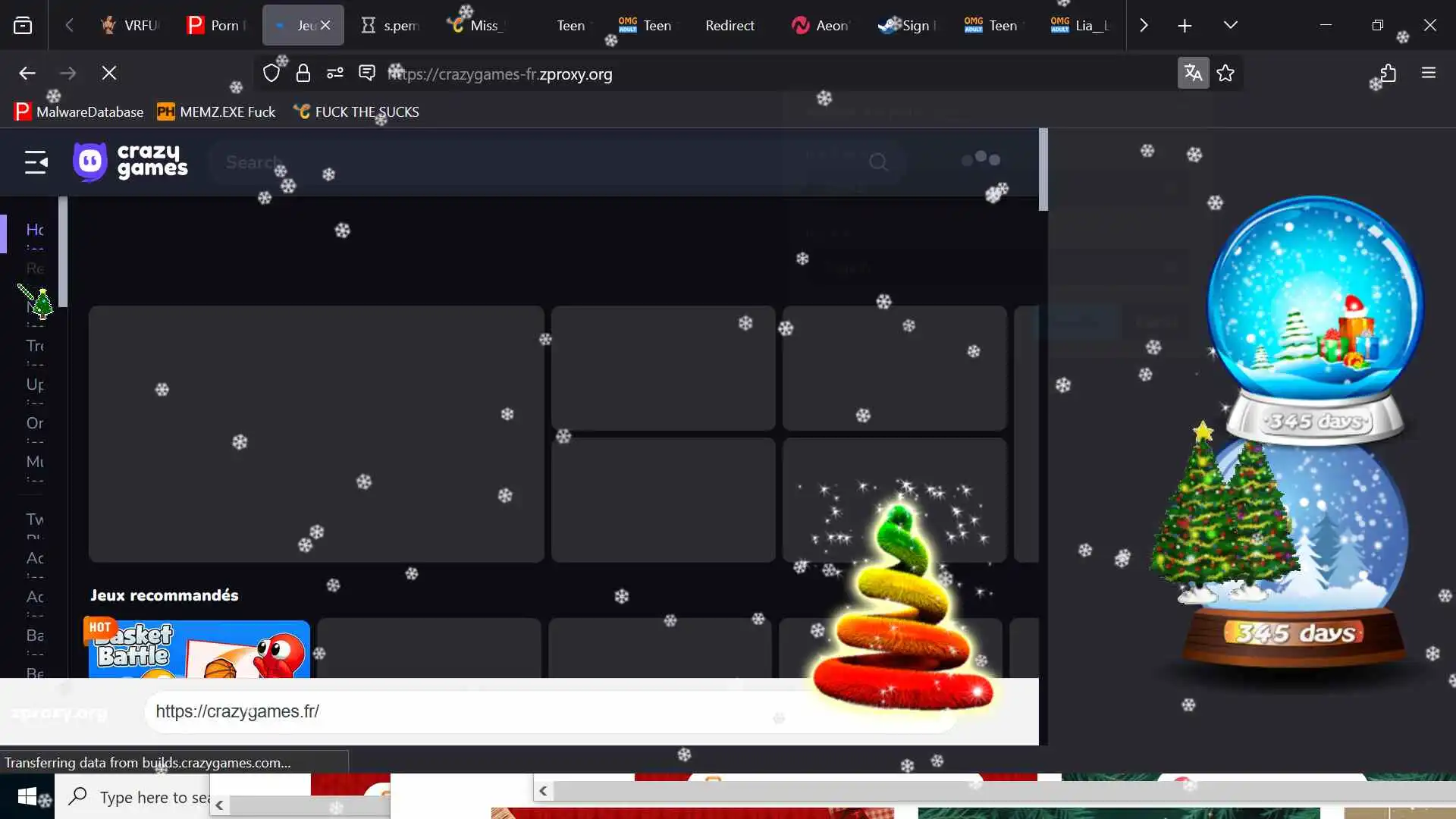This screenshot has height=819, width=1456.
Task: Switch to the Redirect tab
Action: click(x=729, y=26)
